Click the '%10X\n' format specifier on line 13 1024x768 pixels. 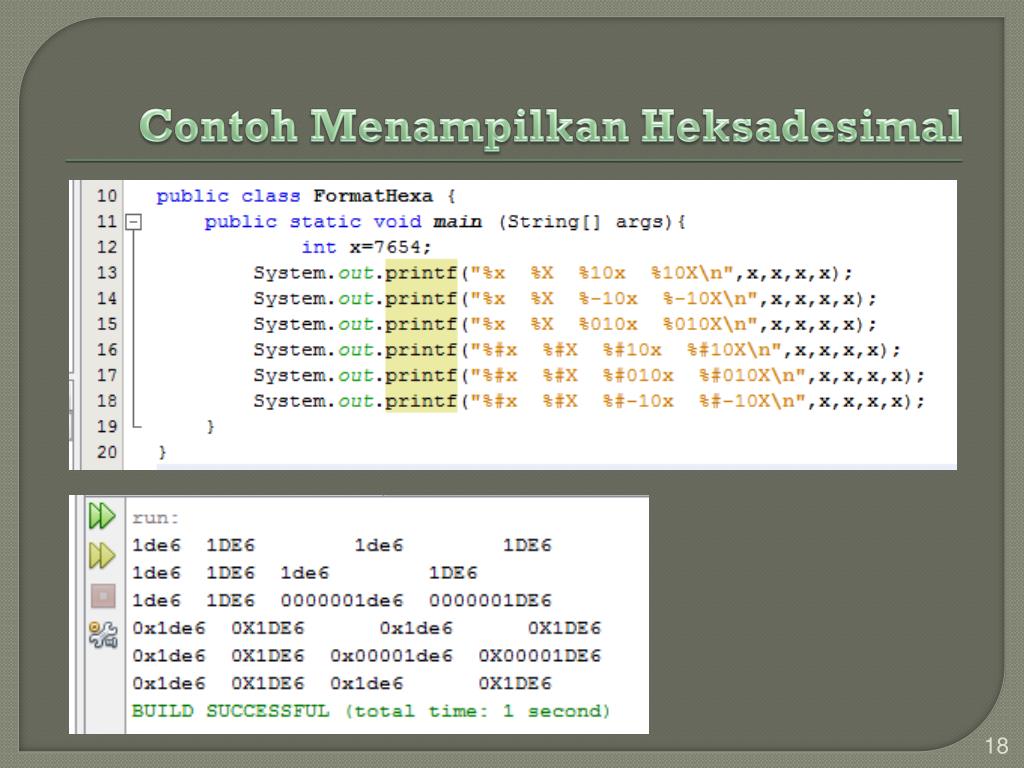[x=686, y=273]
